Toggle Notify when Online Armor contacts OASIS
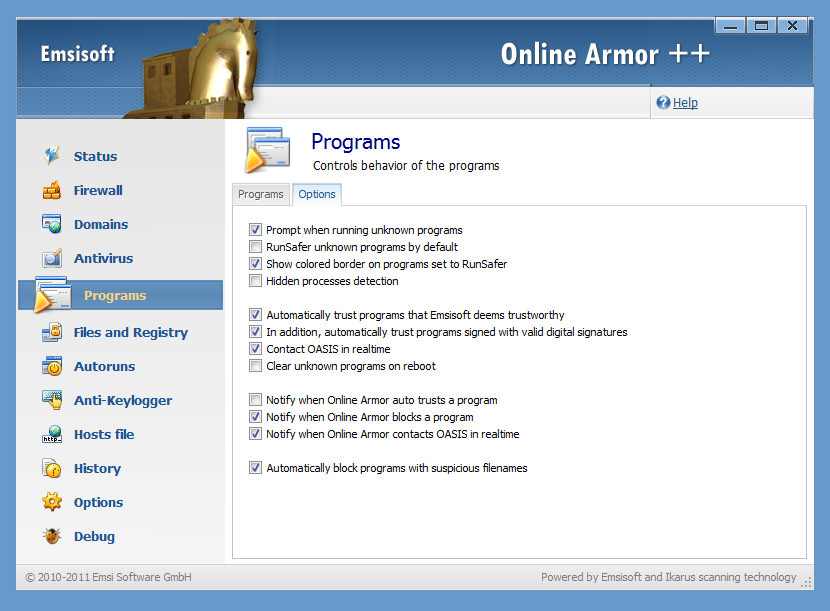This screenshot has height=611, width=830. (x=255, y=433)
